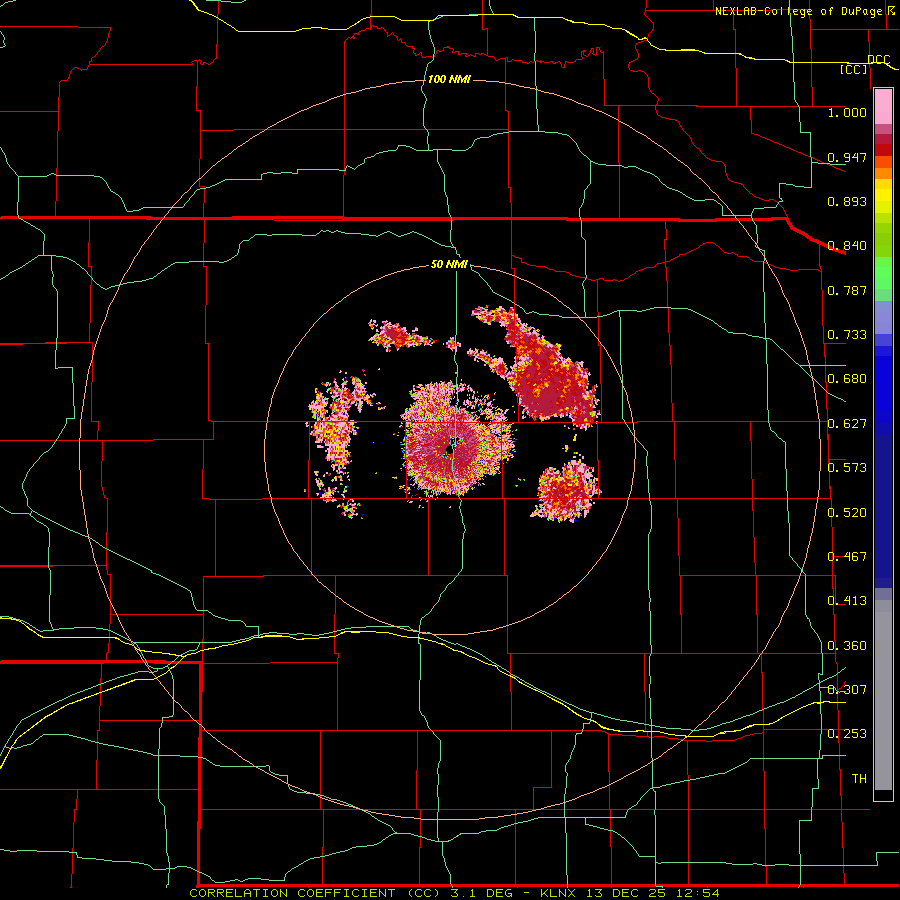Click the 0.733 scale value
This screenshot has height=900, width=900.
pos(847,335)
